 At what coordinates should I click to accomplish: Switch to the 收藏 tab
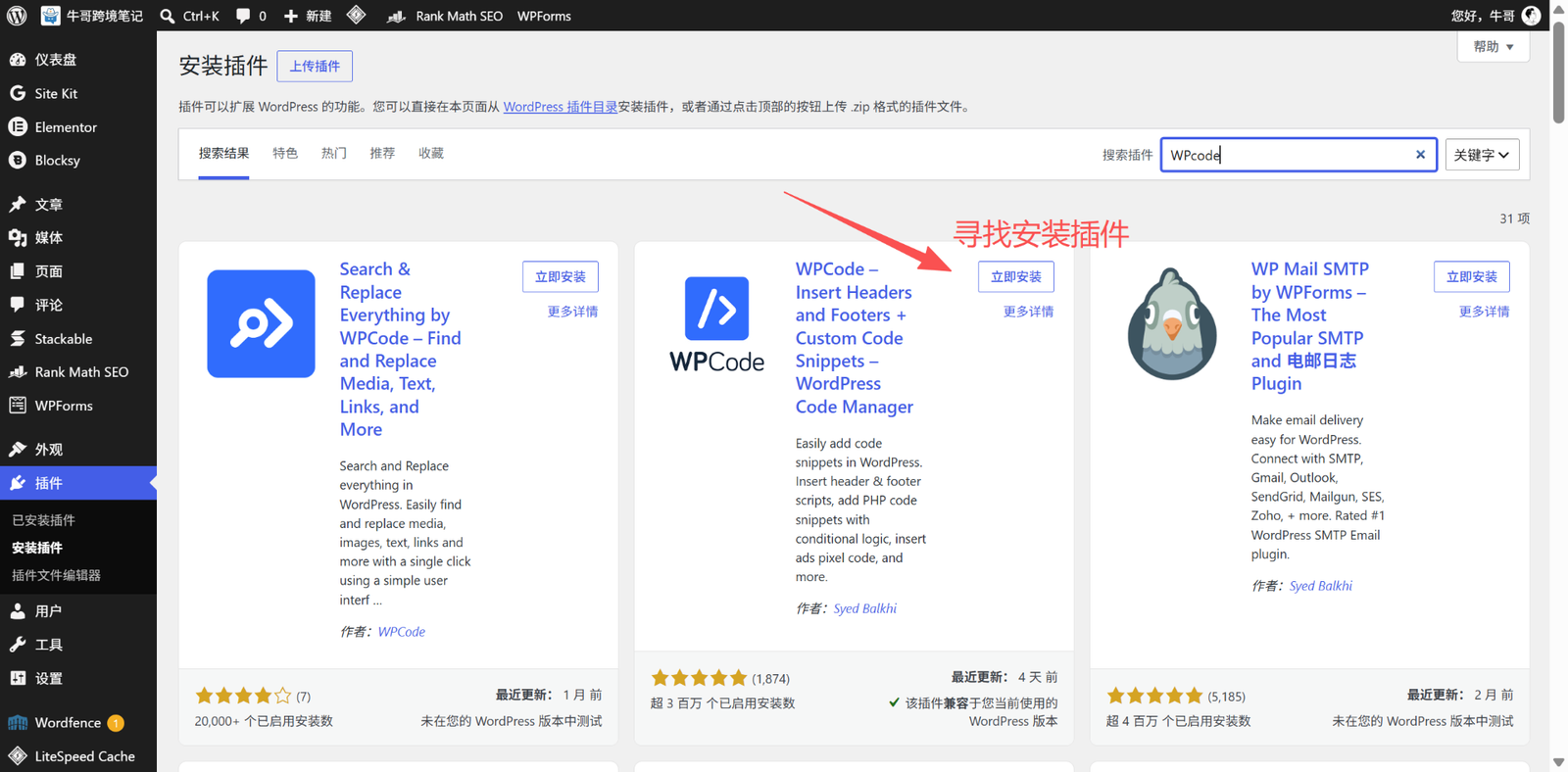click(431, 153)
